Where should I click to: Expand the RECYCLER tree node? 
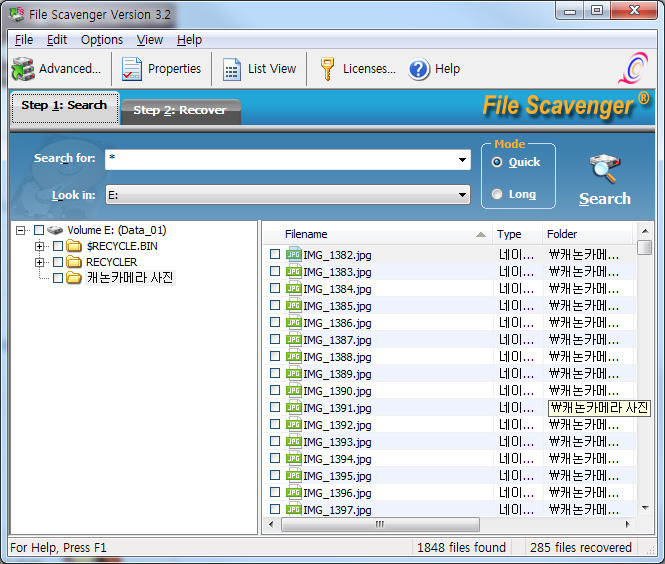coord(39,262)
